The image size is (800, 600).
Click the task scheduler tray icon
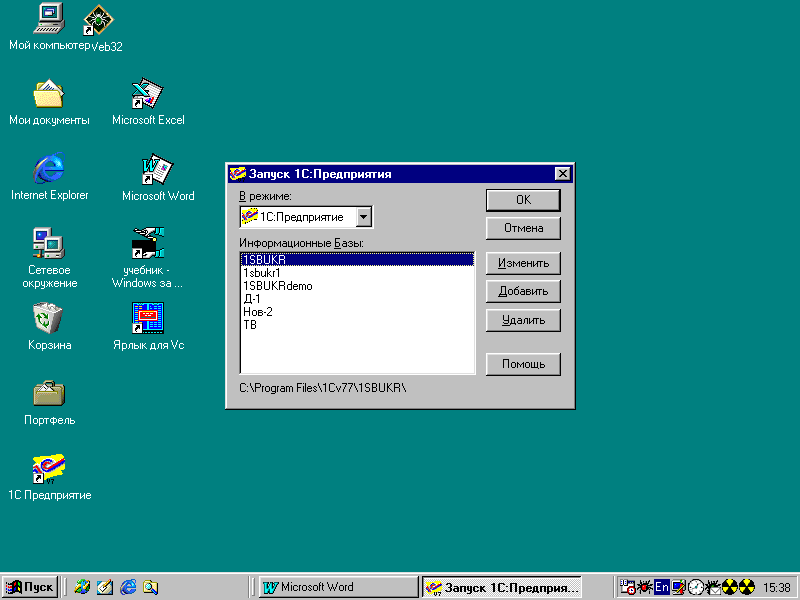(x=627, y=587)
